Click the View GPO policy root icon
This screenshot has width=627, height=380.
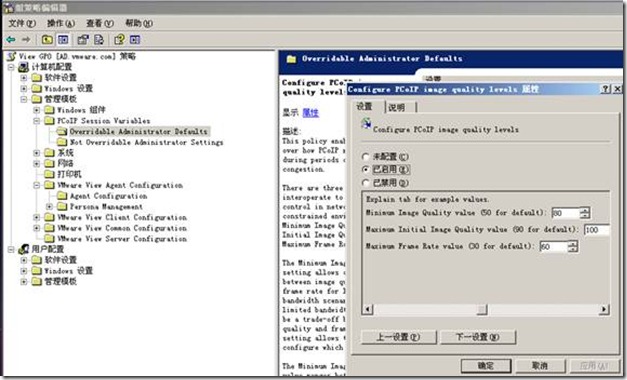point(12,56)
